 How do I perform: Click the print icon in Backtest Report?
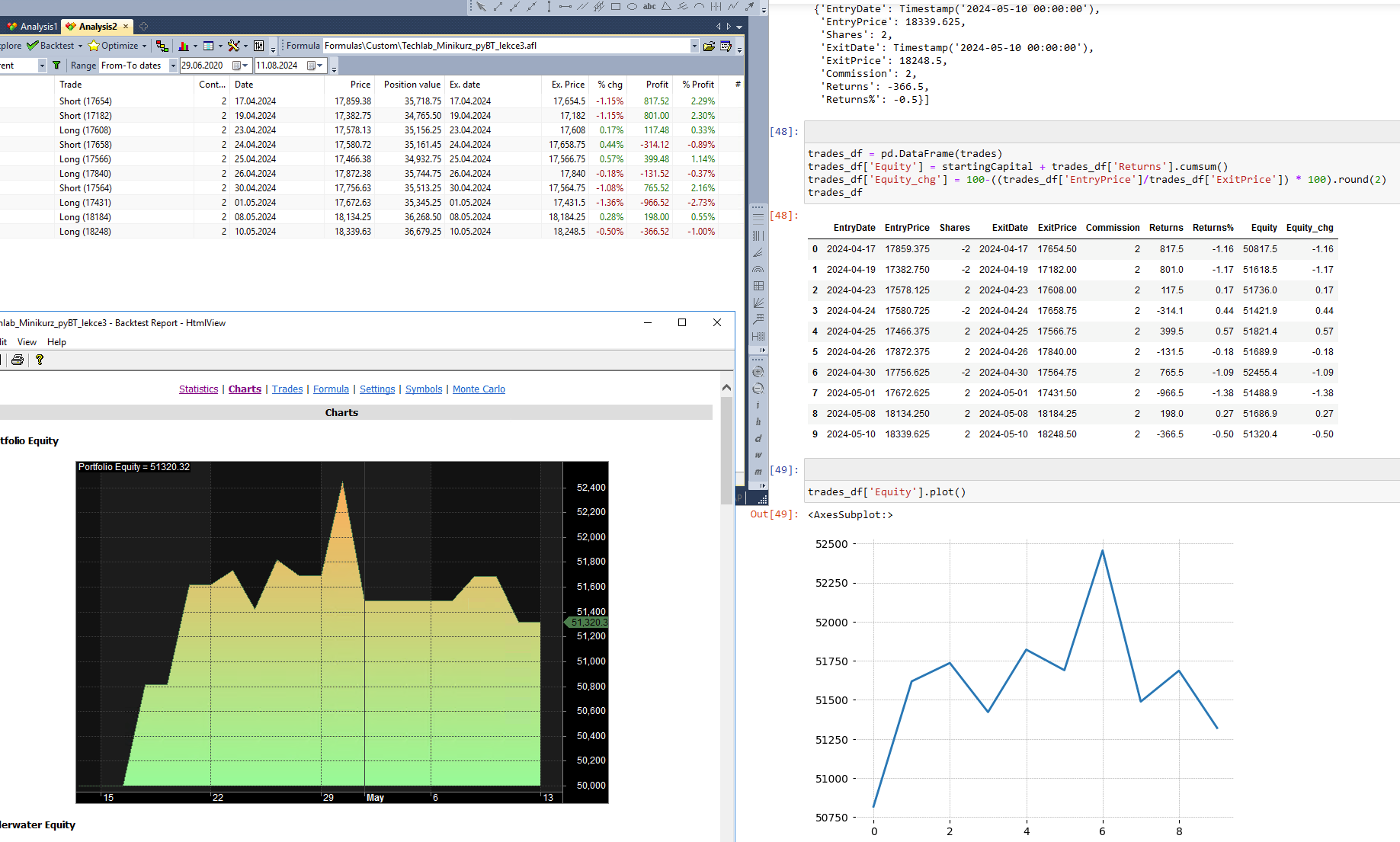18,360
